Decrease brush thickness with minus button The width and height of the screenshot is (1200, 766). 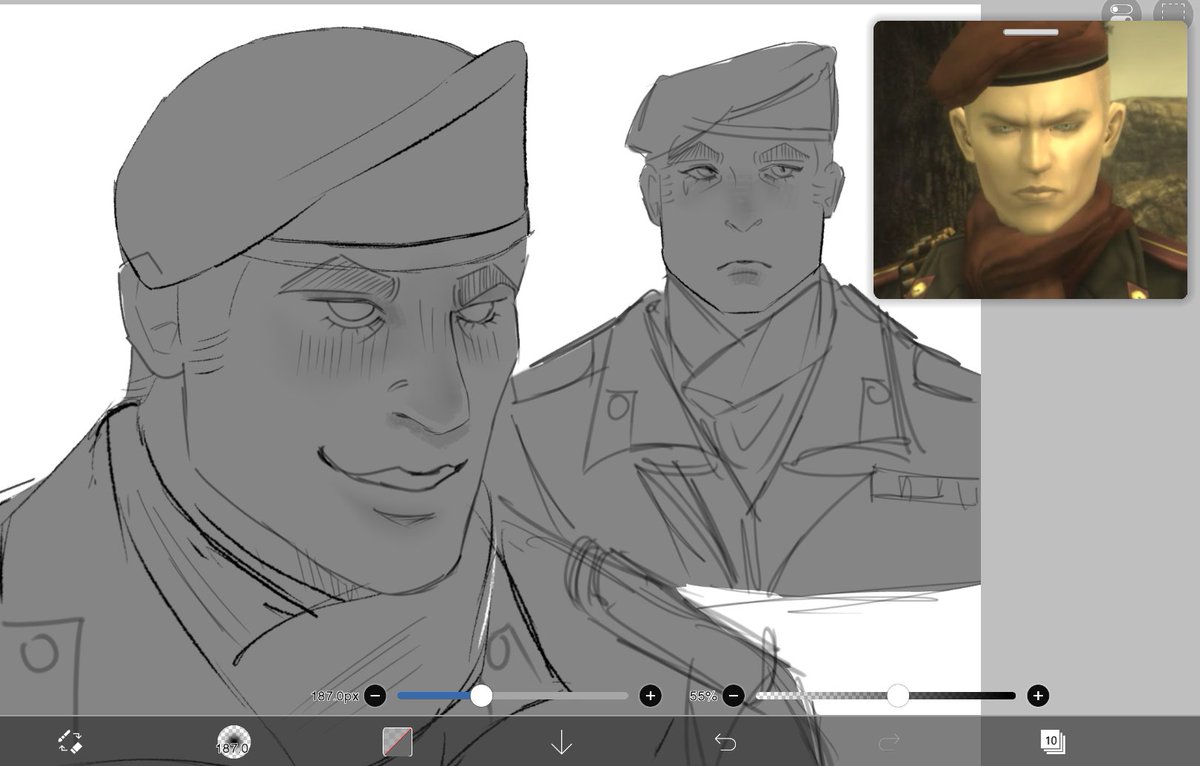[375, 695]
